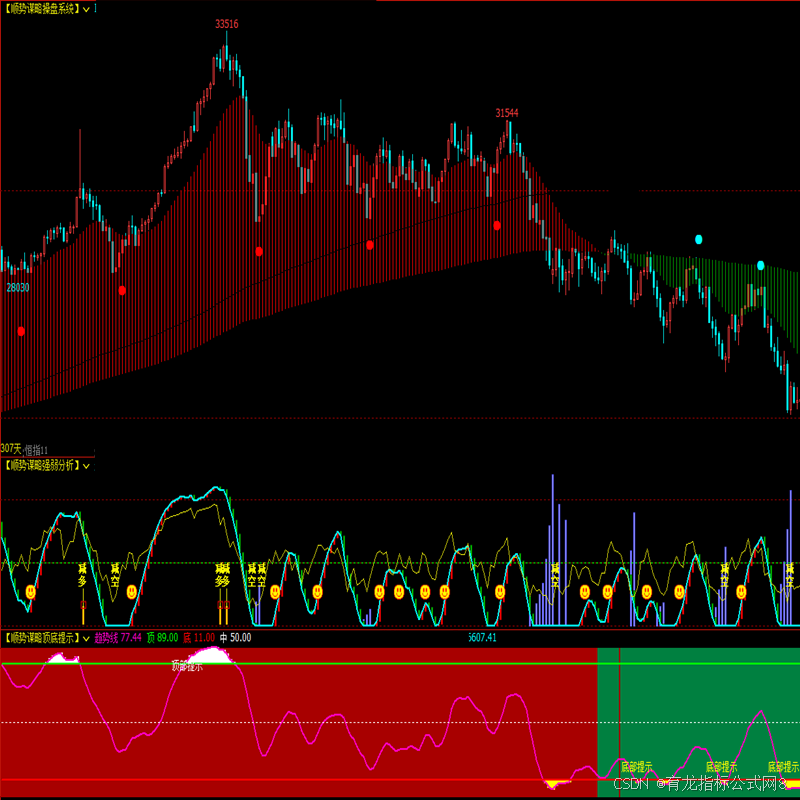Click the 恒指11 symbol label
800x800 pixels.
(36, 450)
